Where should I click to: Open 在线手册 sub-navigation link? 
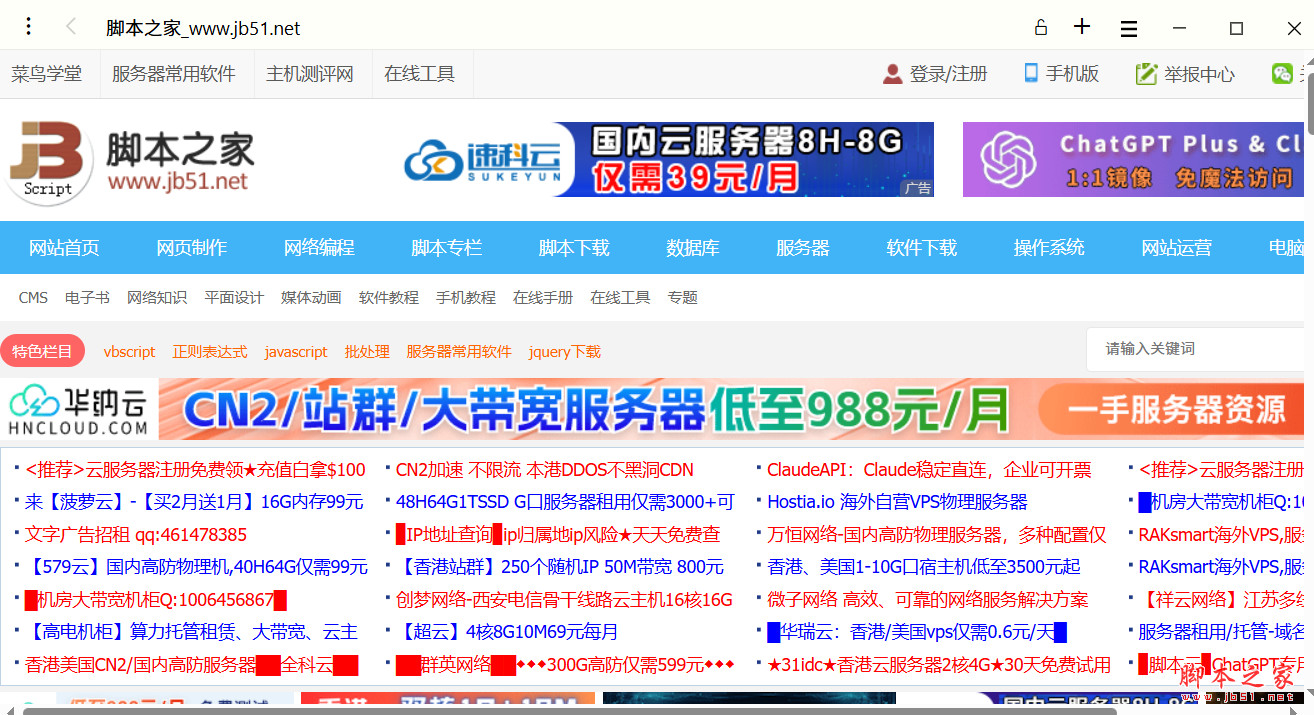click(x=543, y=298)
